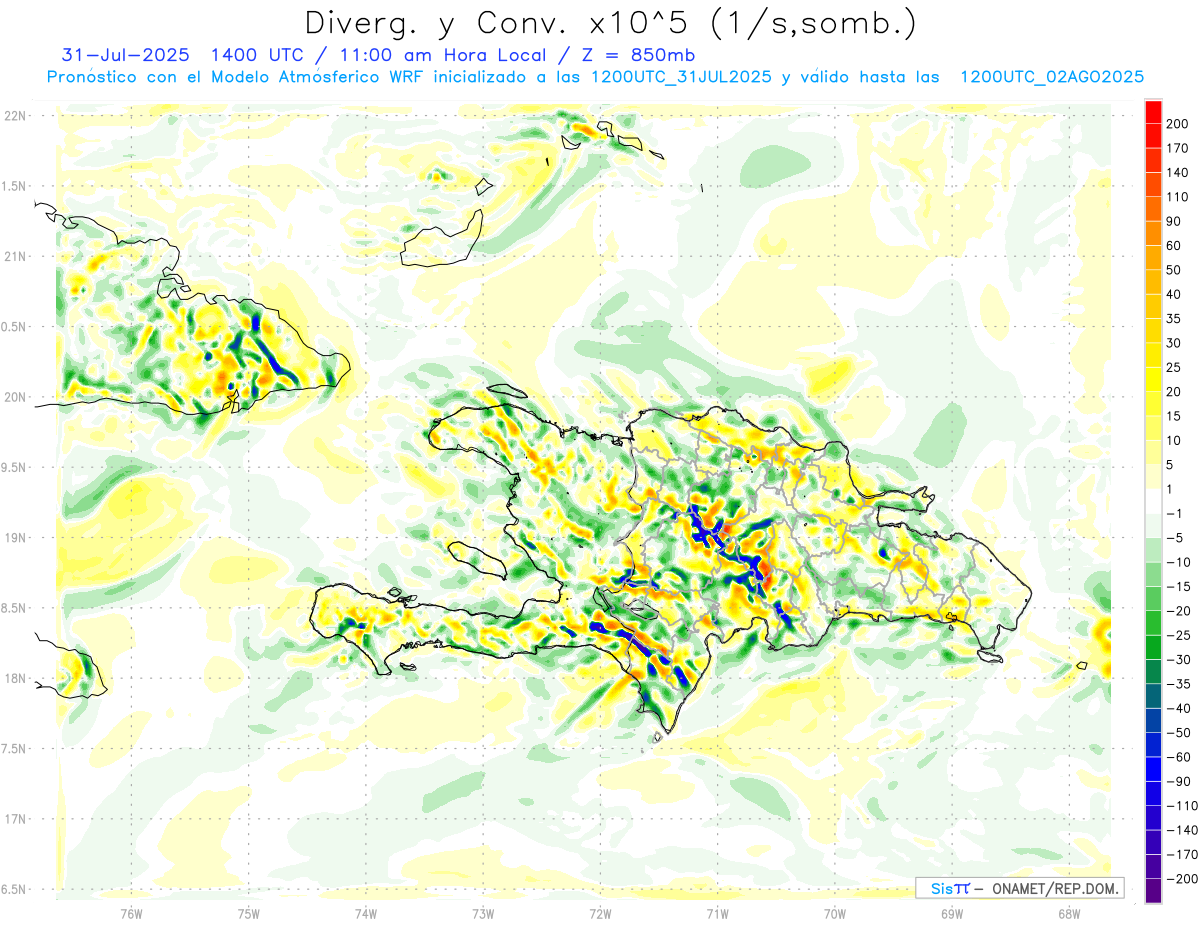Screen dimensions: 1200x927
Task: Click the '75W' longitude label
Action: (248, 913)
